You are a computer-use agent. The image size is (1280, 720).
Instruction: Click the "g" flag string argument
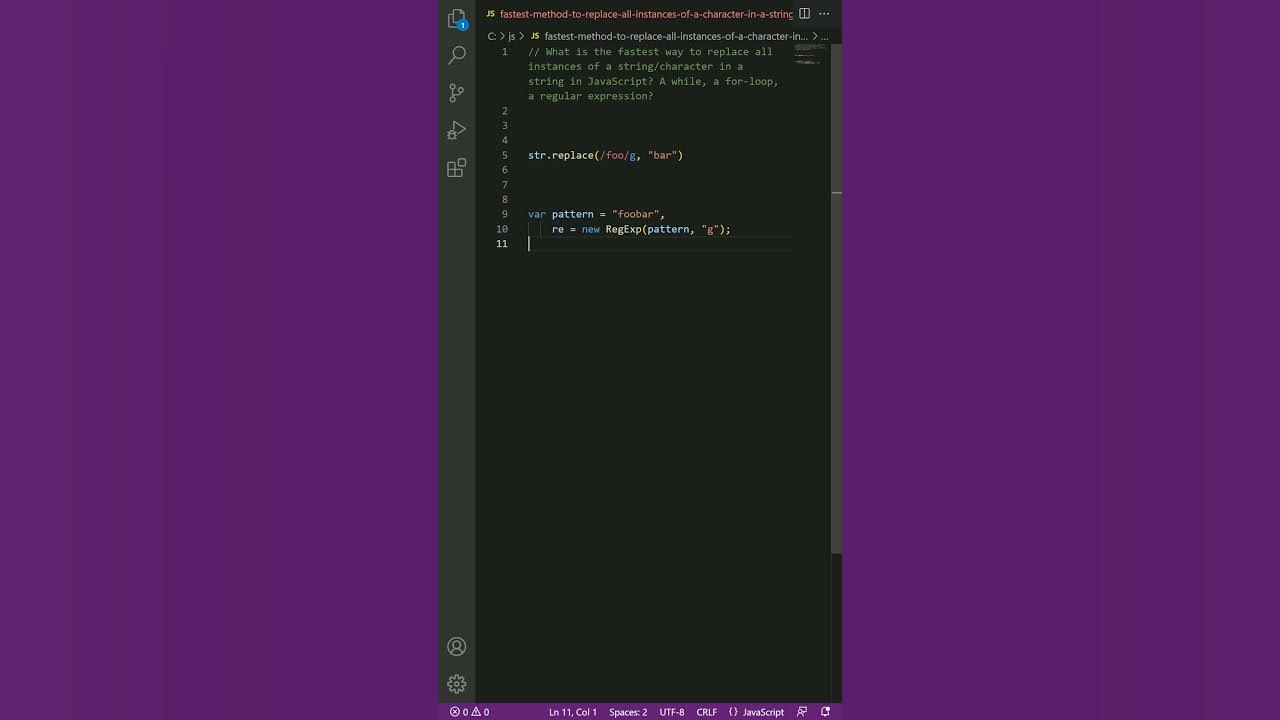point(710,229)
